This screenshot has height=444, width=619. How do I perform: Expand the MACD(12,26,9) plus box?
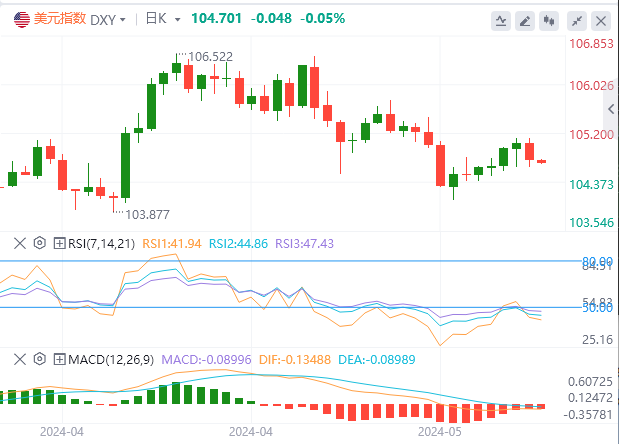(59, 358)
